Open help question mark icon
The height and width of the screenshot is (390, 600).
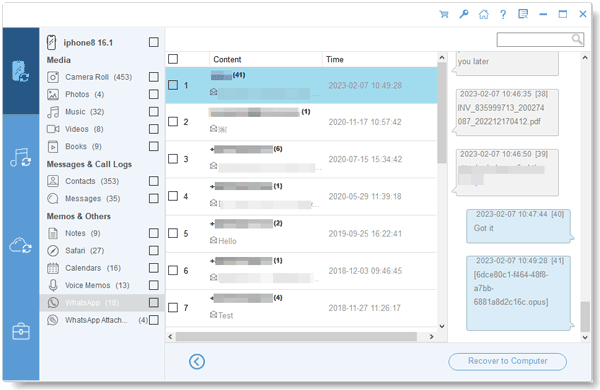tap(503, 15)
